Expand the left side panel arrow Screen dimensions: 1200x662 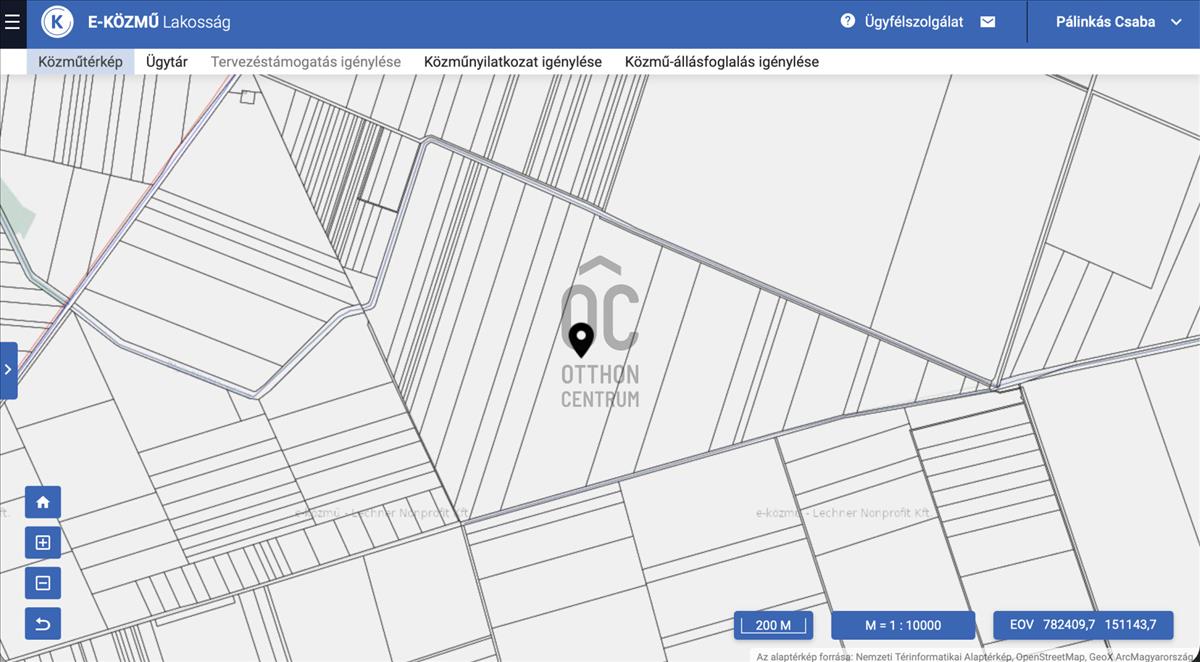[8, 370]
